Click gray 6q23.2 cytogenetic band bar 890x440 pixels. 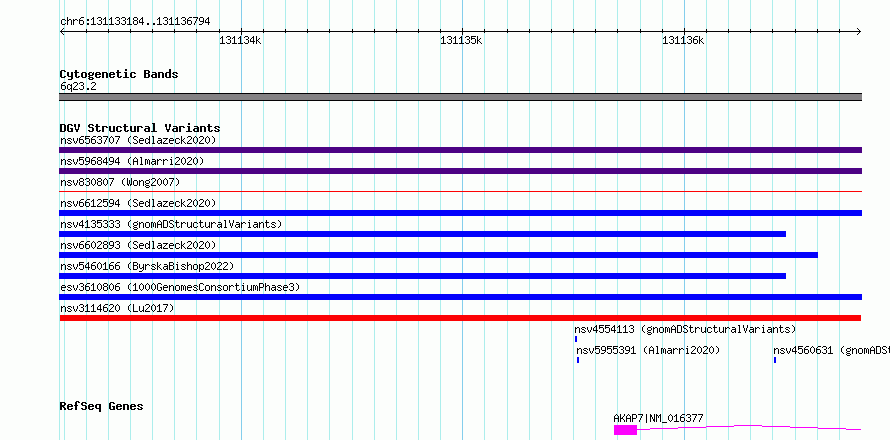coord(460,97)
